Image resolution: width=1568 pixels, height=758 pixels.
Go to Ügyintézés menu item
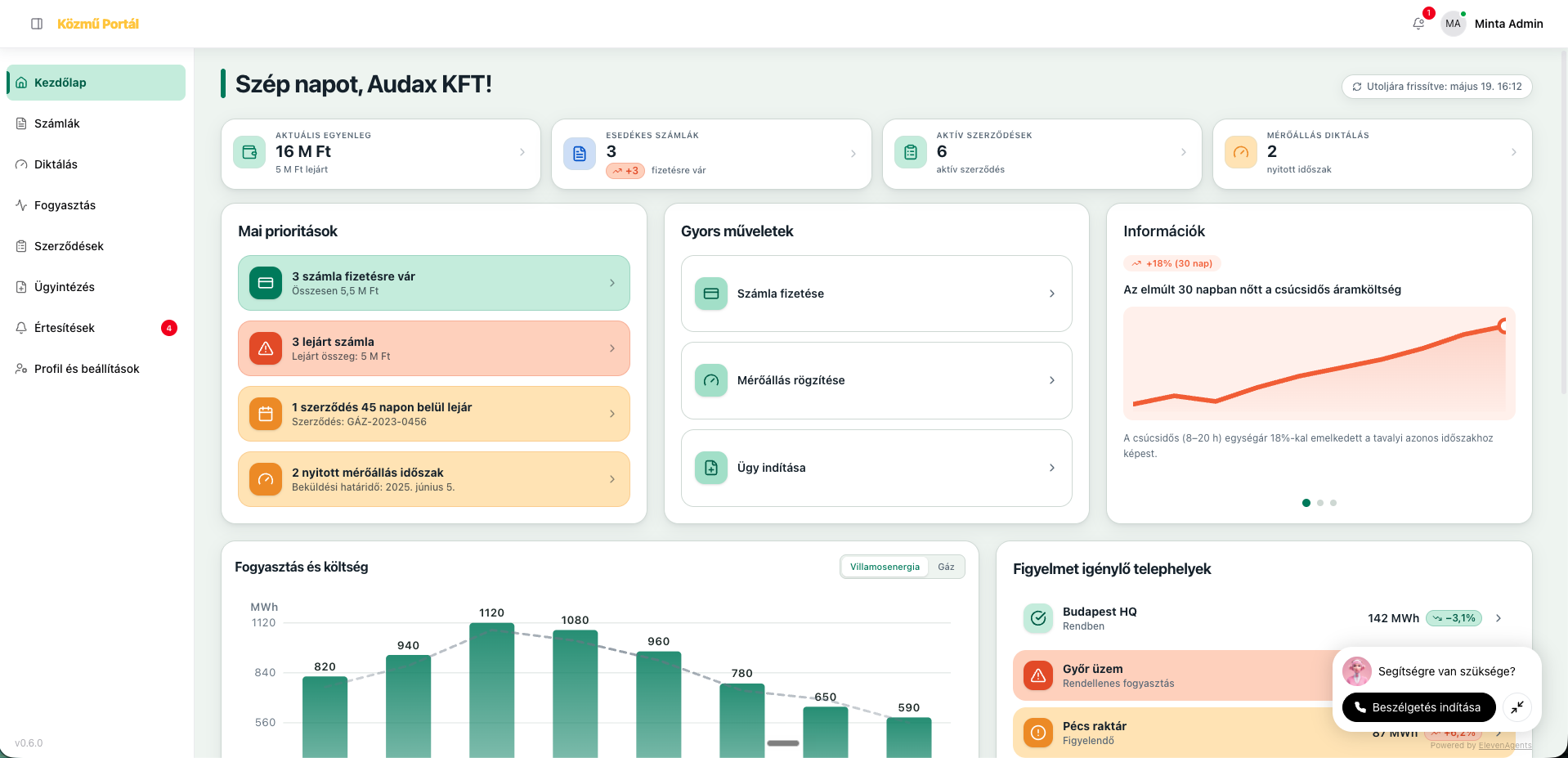coord(96,287)
